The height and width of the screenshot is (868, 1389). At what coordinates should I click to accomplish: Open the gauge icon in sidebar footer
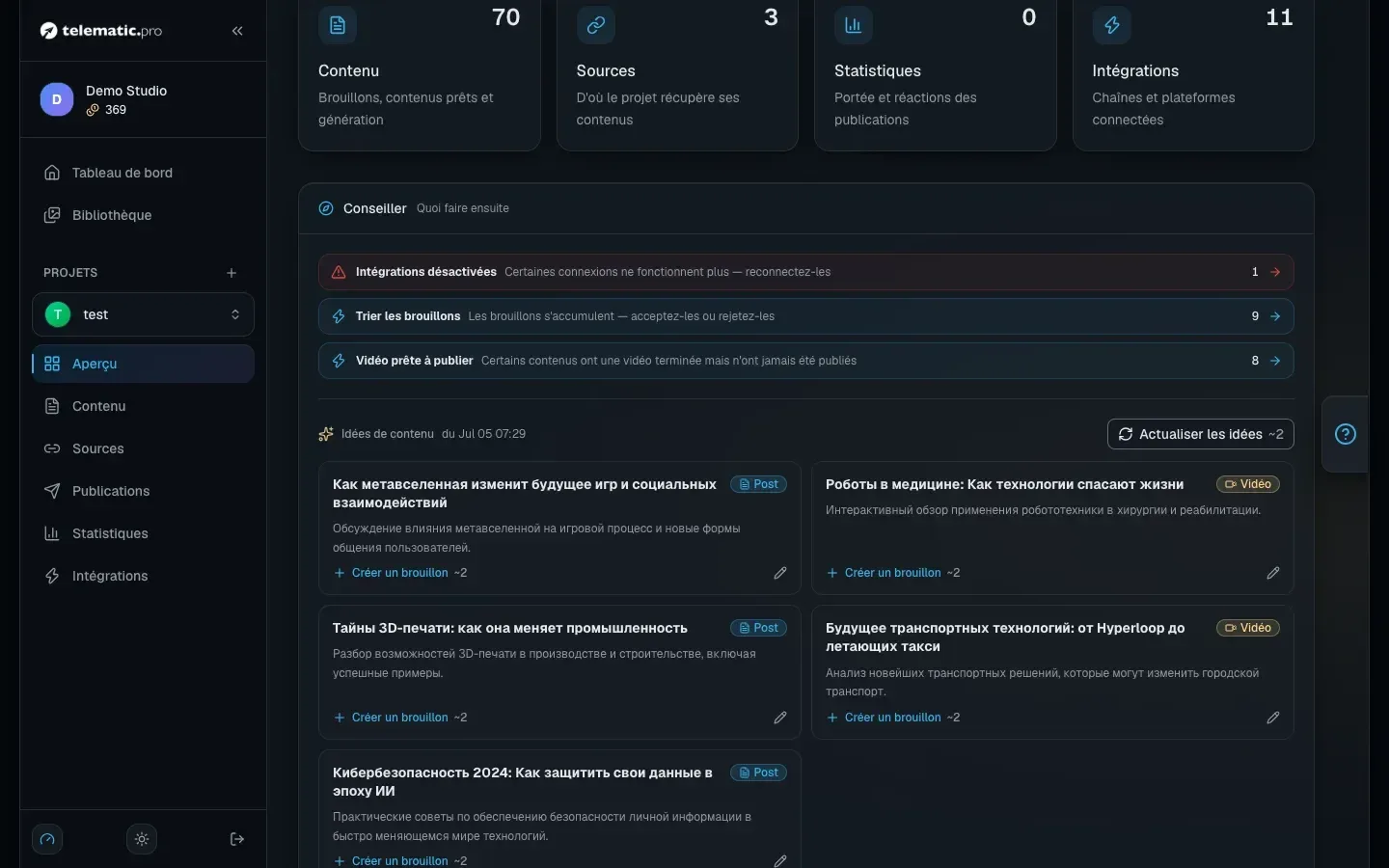tap(47, 839)
